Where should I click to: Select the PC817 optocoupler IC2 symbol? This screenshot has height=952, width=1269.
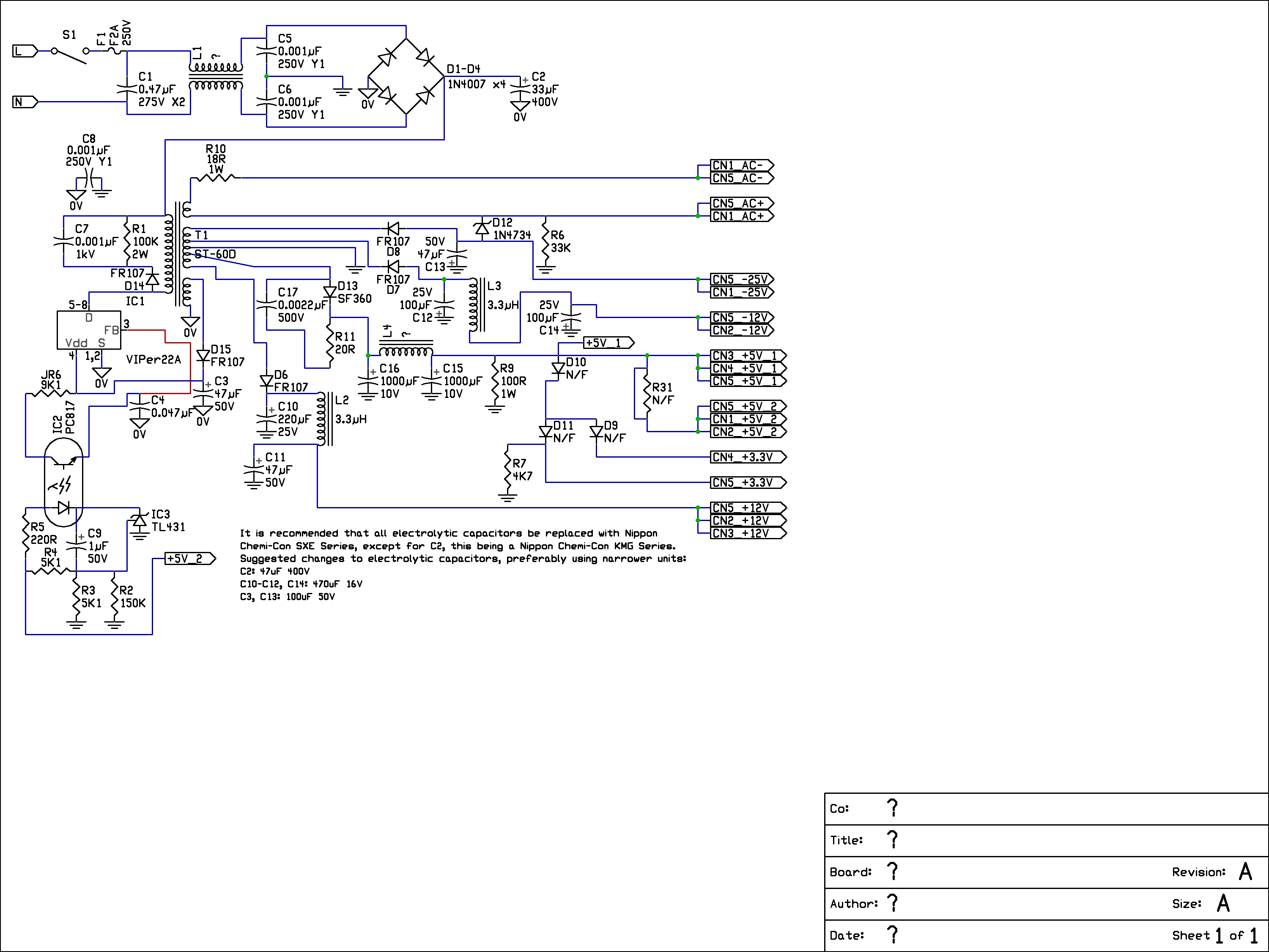[x=64, y=482]
